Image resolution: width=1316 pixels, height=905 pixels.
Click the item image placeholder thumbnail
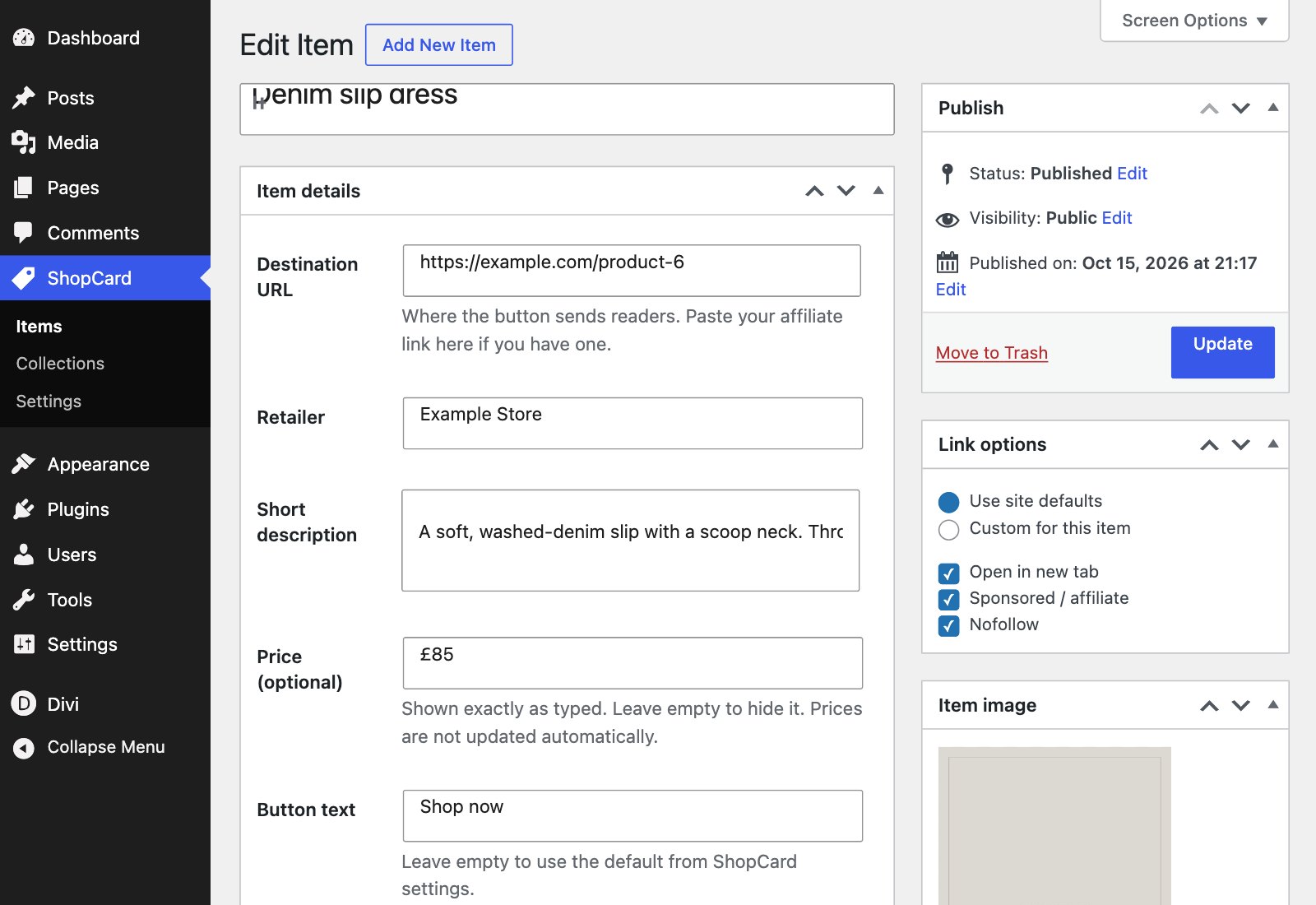click(1054, 826)
